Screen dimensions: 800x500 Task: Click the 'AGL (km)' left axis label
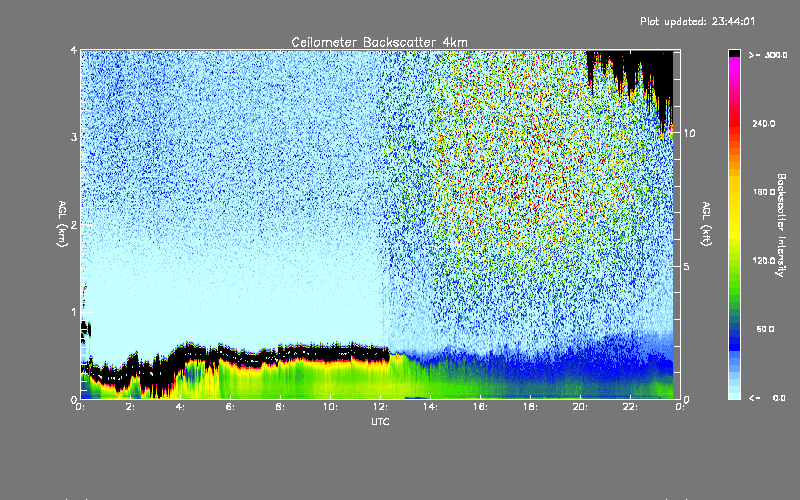[62, 224]
